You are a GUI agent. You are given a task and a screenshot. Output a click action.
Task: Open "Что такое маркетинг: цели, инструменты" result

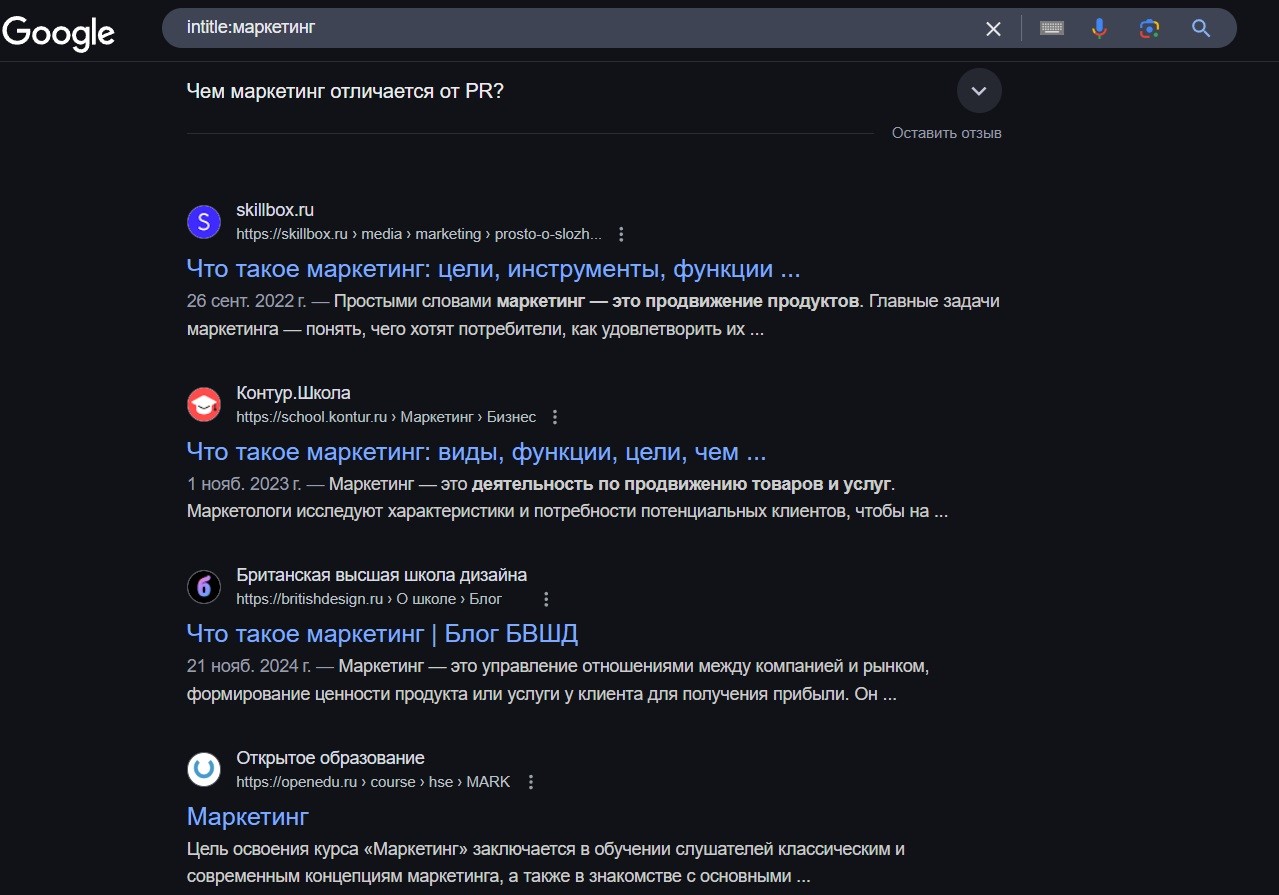tap(493, 269)
